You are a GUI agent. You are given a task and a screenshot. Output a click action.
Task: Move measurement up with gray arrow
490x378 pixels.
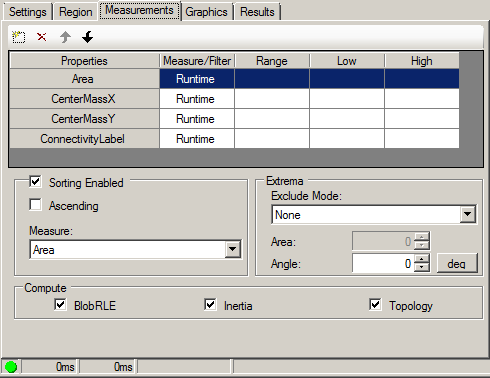click(x=65, y=37)
